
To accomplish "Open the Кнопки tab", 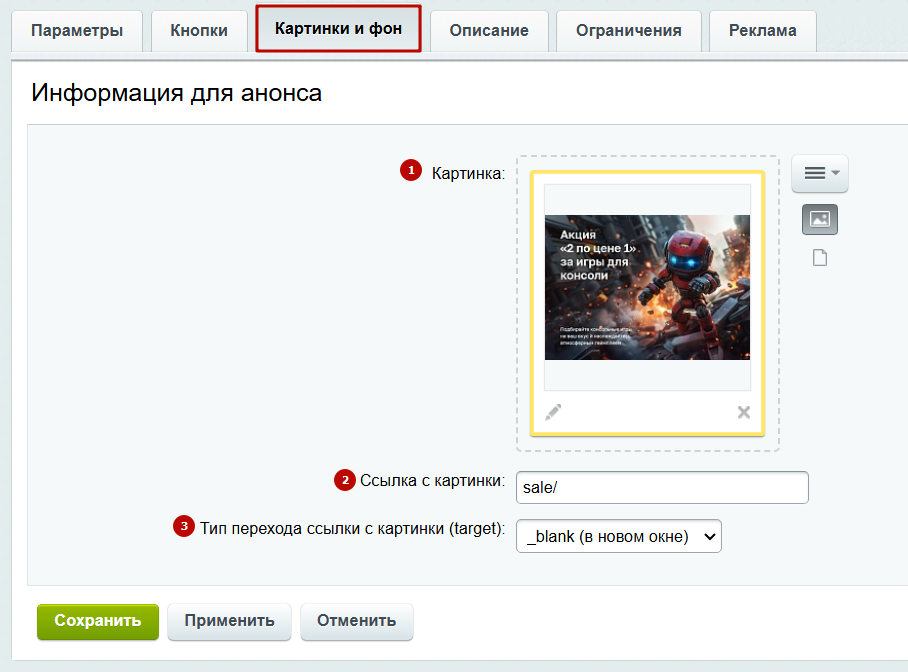I will pyautogui.click(x=199, y=31).
